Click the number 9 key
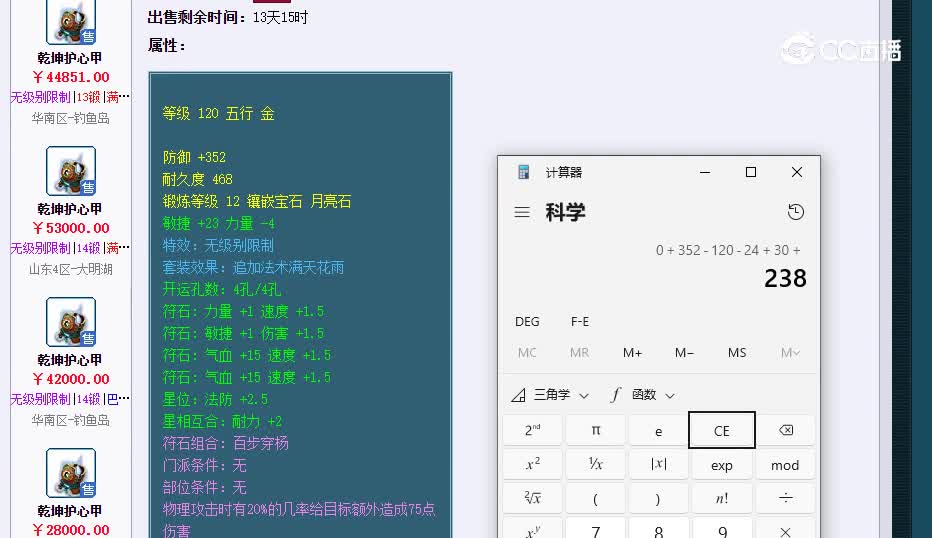Screen dimensions: 932x538 [x=722, y=528]
